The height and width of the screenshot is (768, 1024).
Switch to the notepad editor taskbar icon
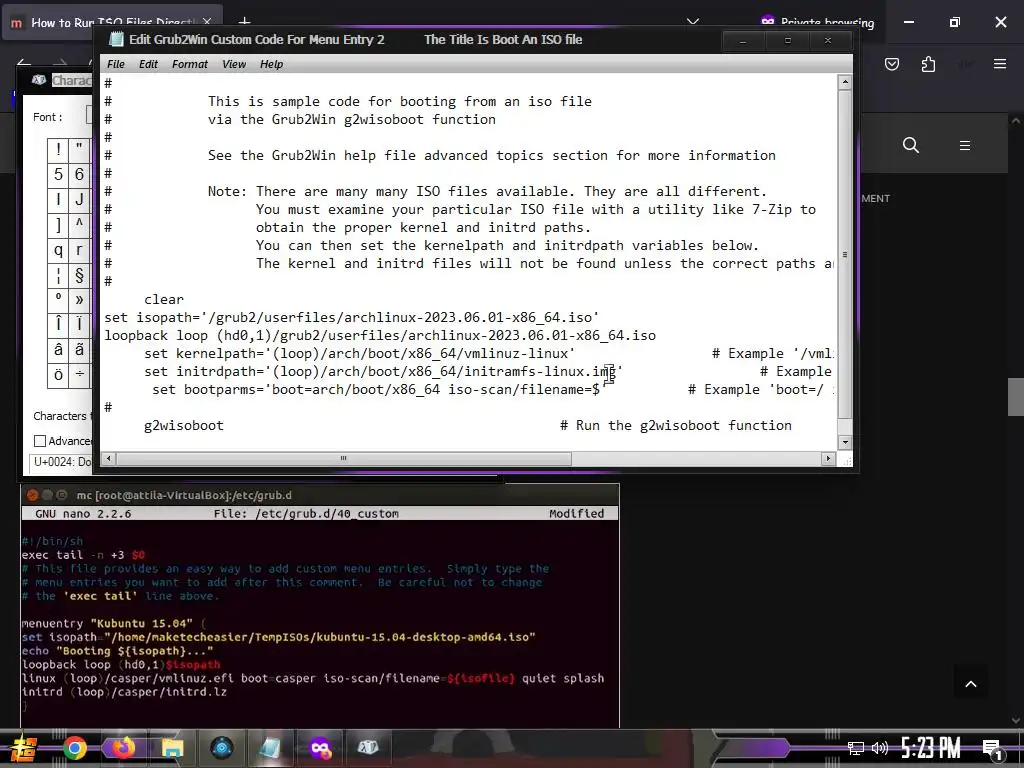click(270, 748)
